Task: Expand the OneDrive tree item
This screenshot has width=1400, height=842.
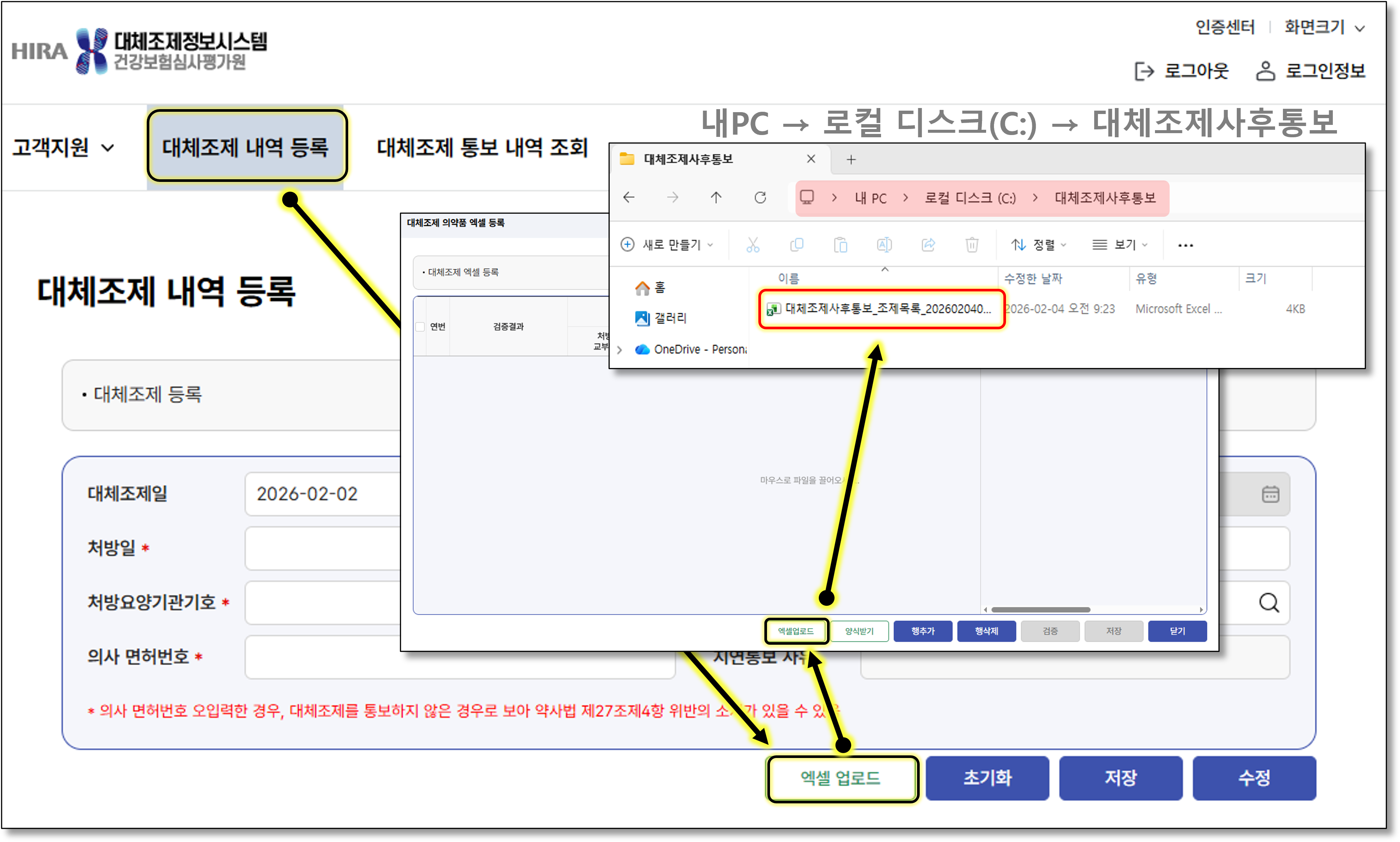Action: (x=620, y=350)
